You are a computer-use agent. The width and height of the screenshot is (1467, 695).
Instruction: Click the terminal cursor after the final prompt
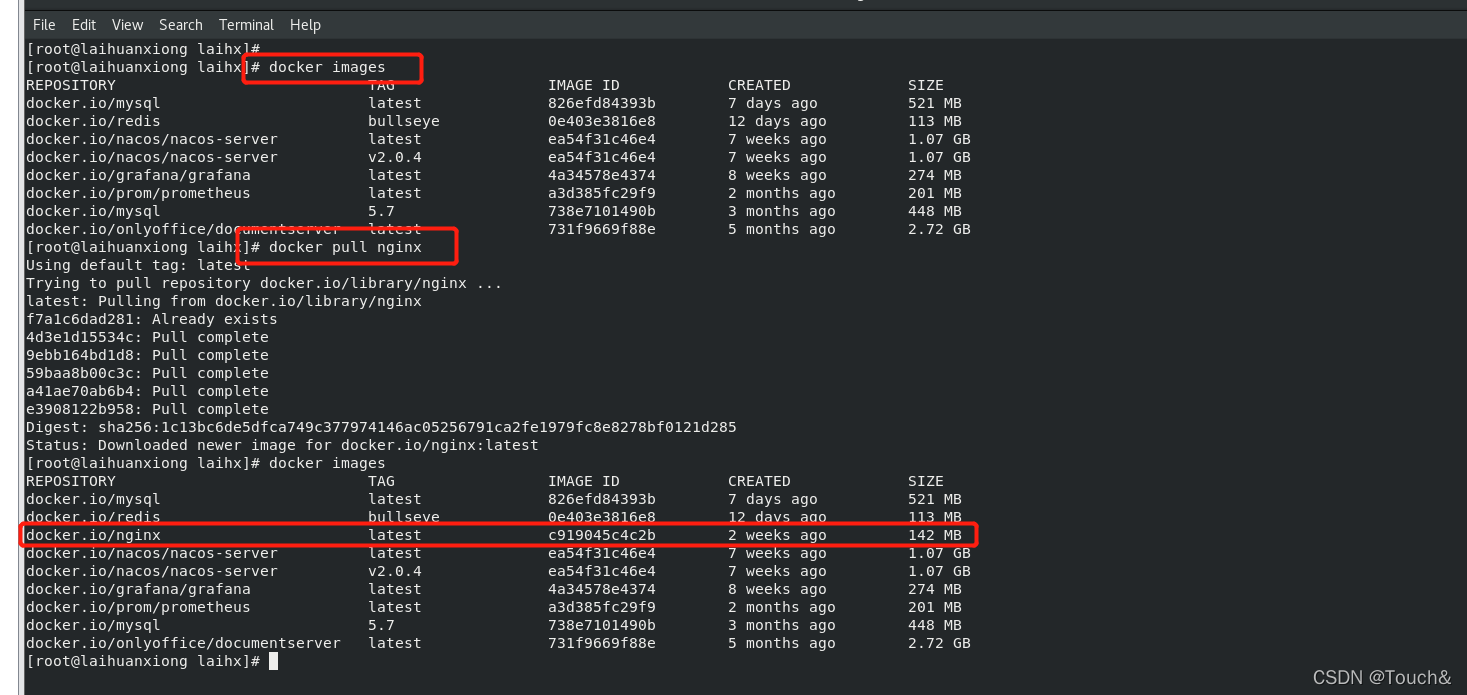[x=273, y=661]
